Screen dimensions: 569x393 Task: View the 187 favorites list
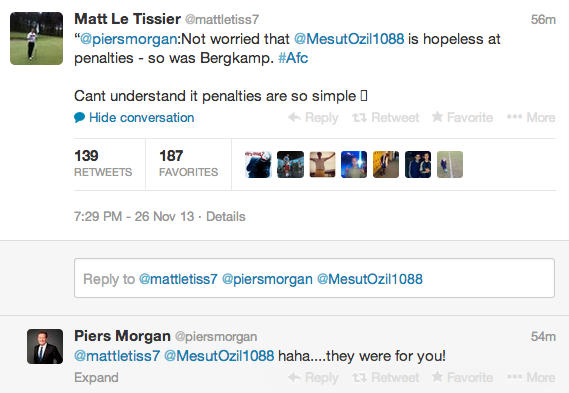188,163
